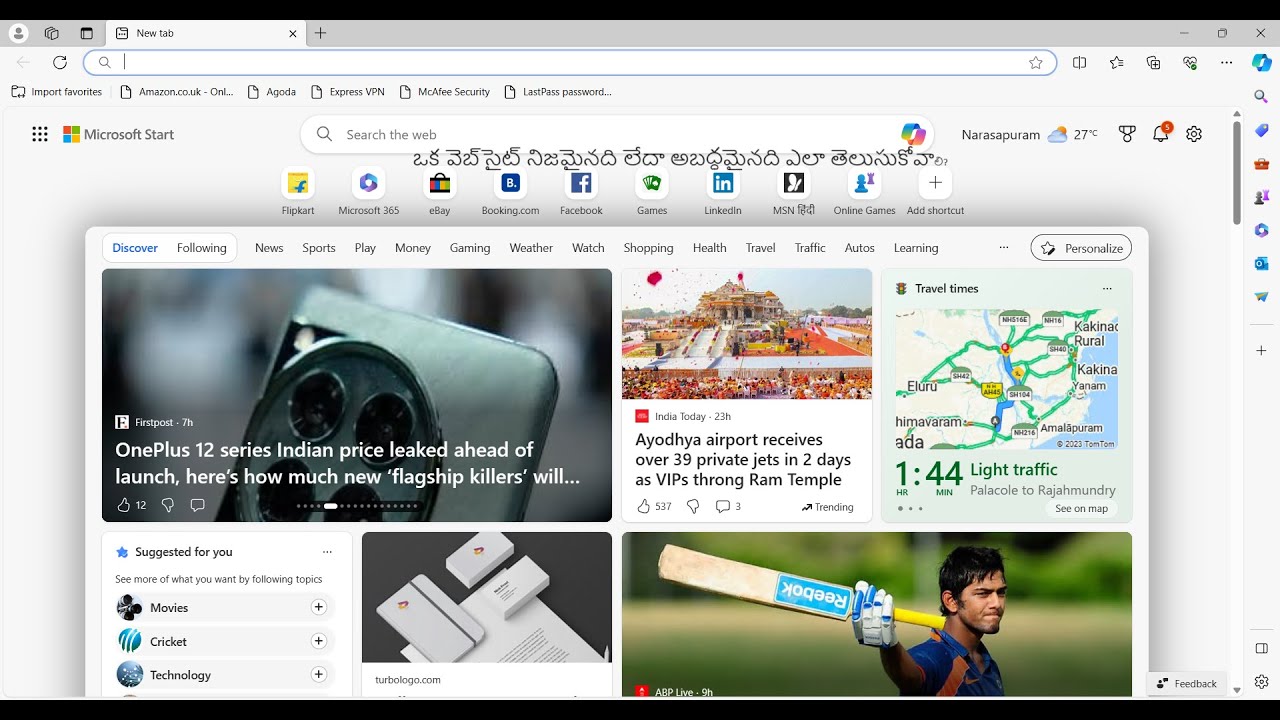
Task: Click the Copilot icon in web search box
Action: 913,134
